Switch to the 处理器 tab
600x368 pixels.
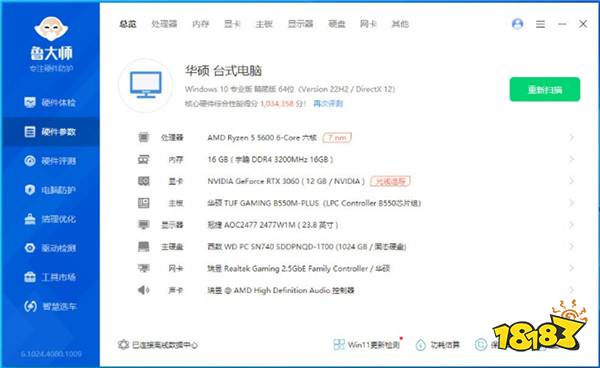tap(164, 24)
